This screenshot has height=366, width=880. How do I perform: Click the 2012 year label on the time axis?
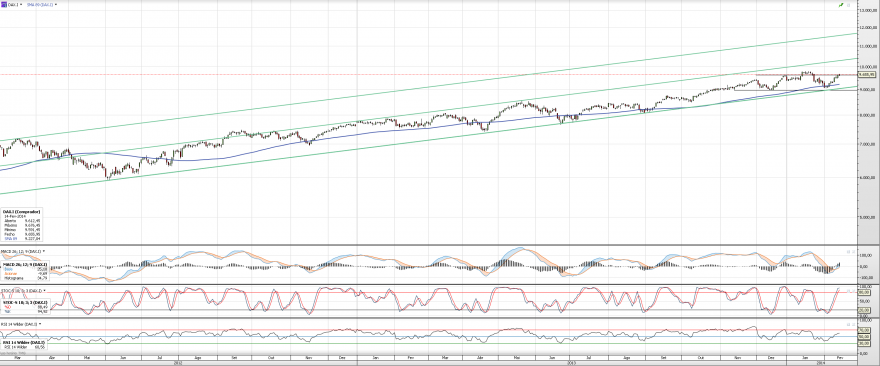click(x=178, y=363)
